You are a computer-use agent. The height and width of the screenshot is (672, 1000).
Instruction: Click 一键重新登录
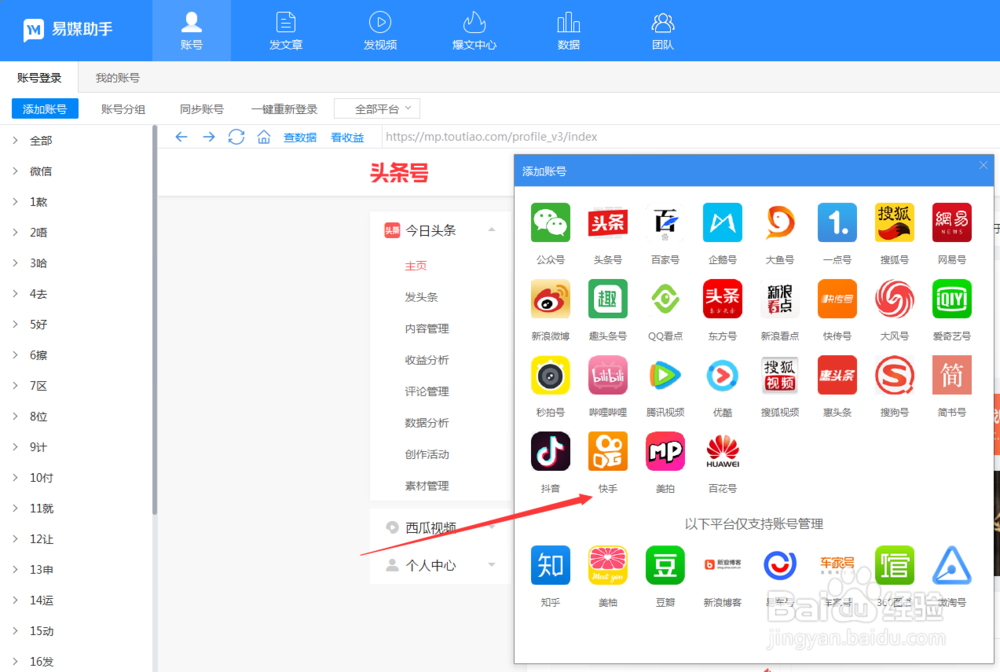(x=284, y=109)
